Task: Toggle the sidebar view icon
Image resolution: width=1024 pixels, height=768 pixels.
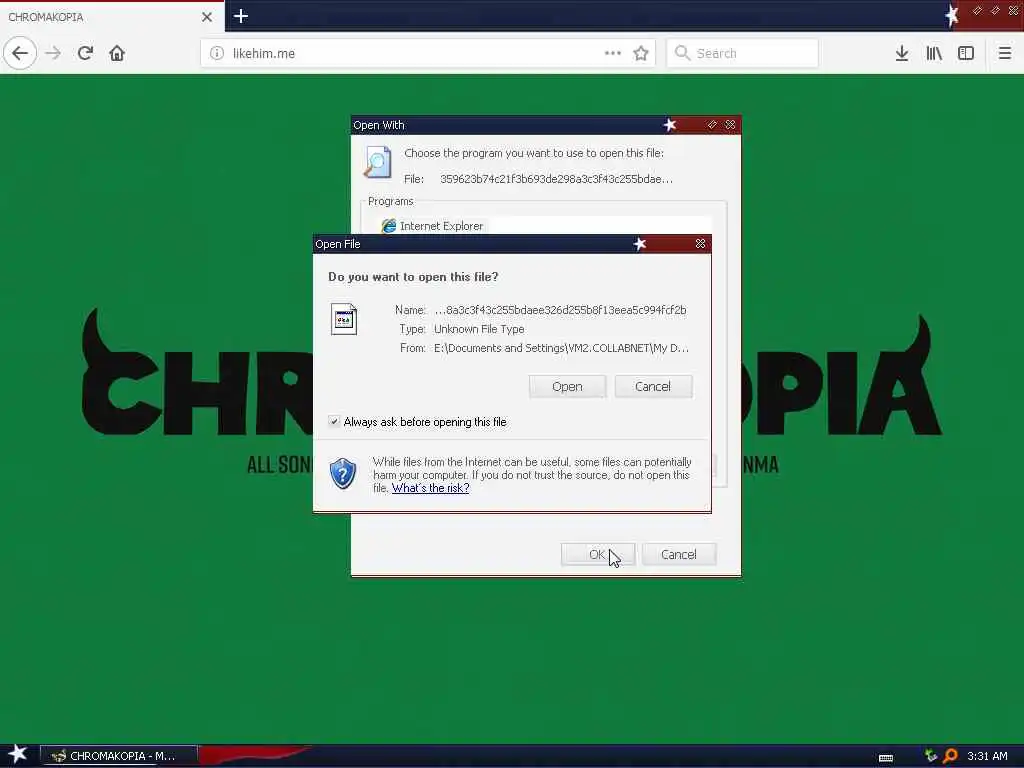Action: (x=966, y=53)
